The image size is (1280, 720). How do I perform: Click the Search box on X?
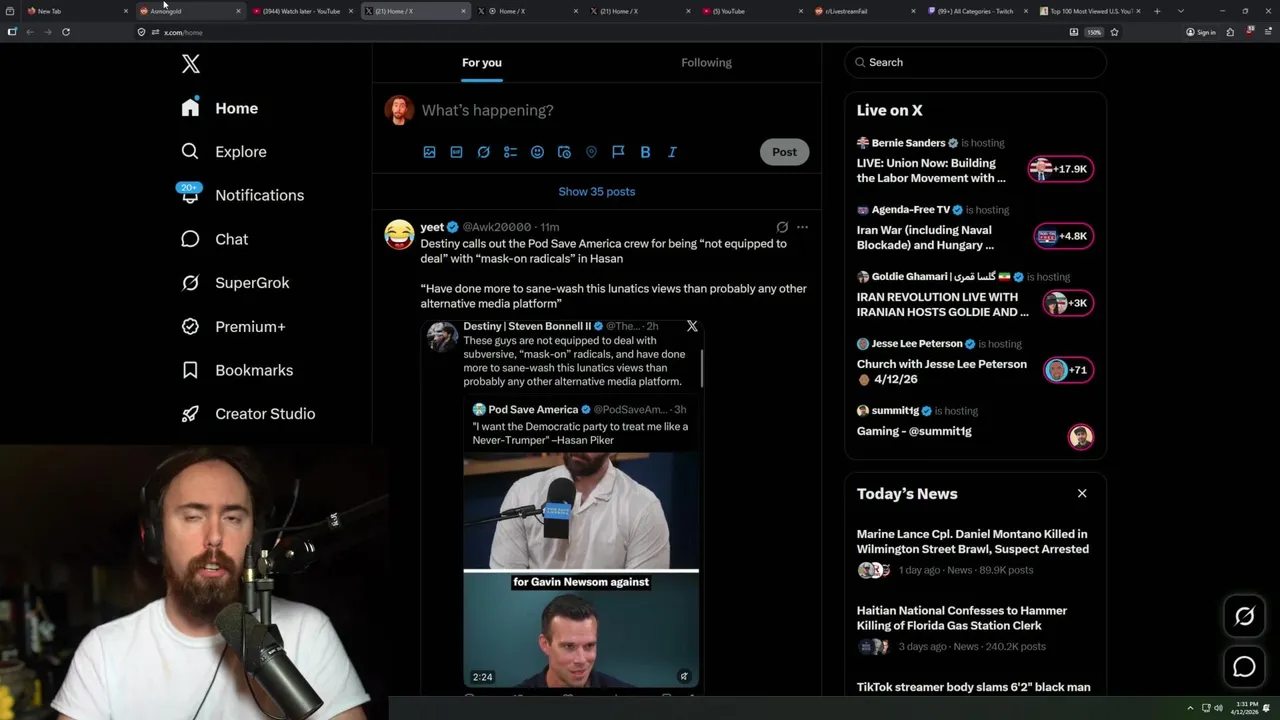click(975, 62)
